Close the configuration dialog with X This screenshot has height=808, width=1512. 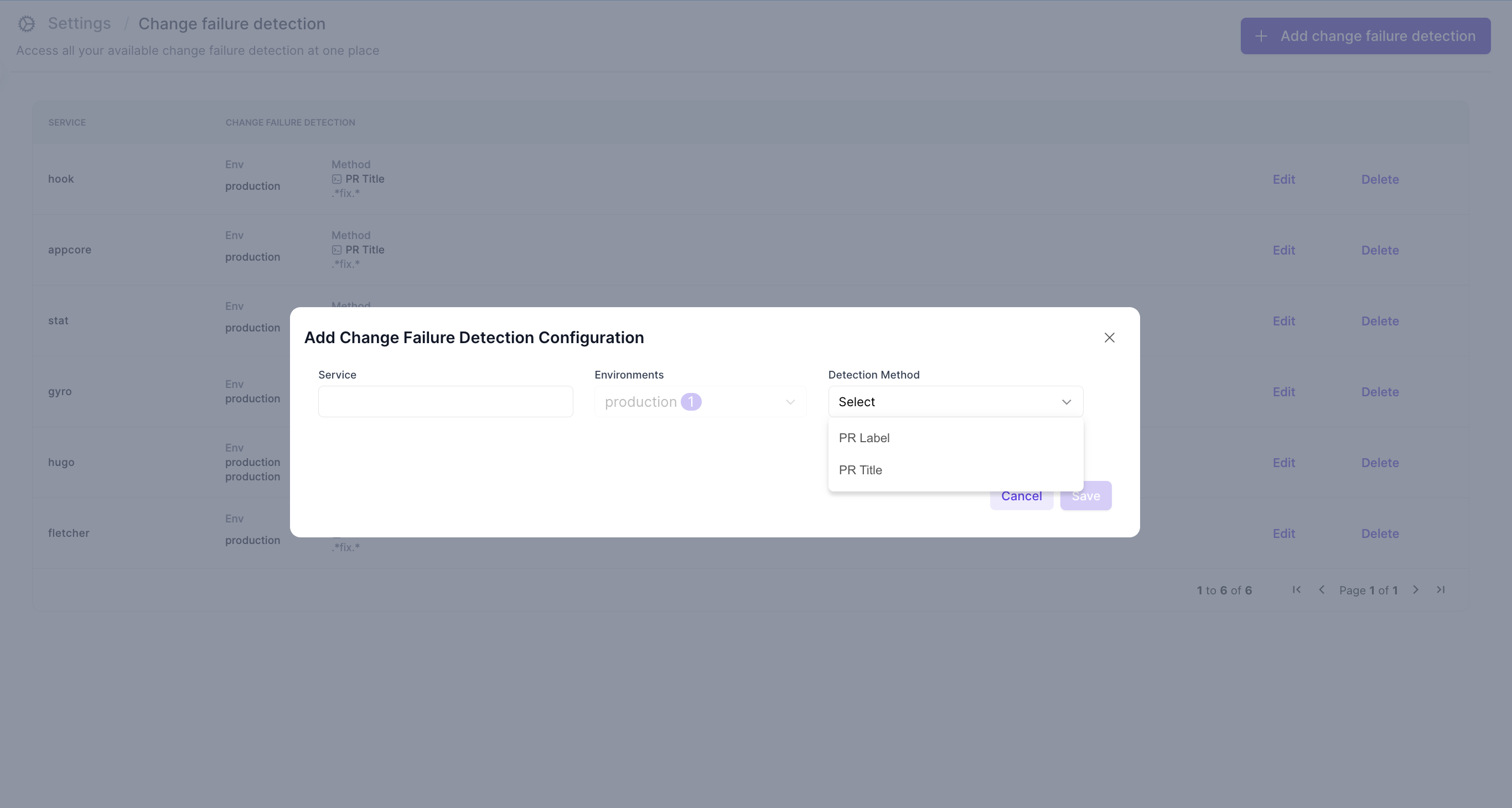tap(1109, 338)
